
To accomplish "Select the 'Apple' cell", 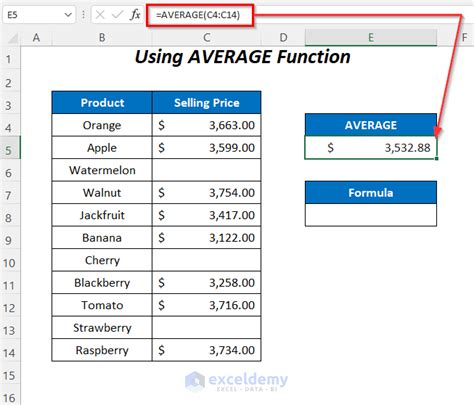I will pyautogui.click(x=102, y=148).
